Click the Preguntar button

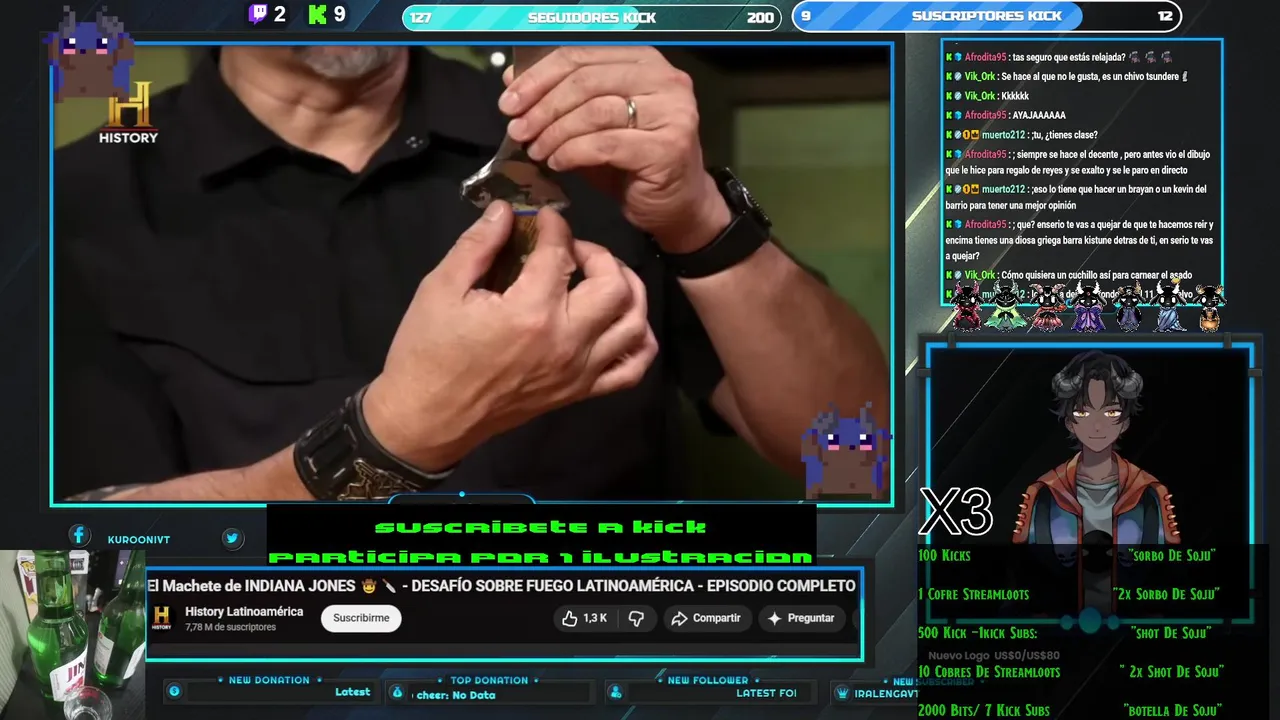point(801,618)
